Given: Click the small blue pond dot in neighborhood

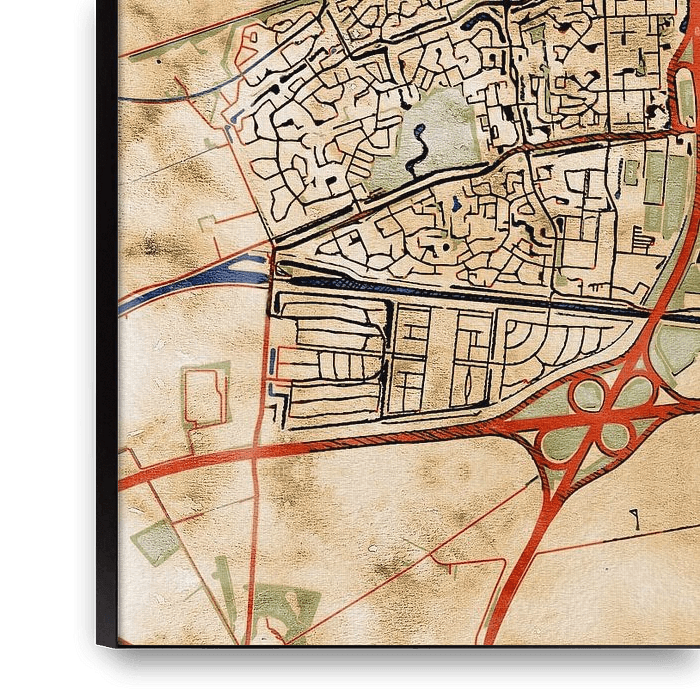Looking at the screenshot, I should 456,206.
